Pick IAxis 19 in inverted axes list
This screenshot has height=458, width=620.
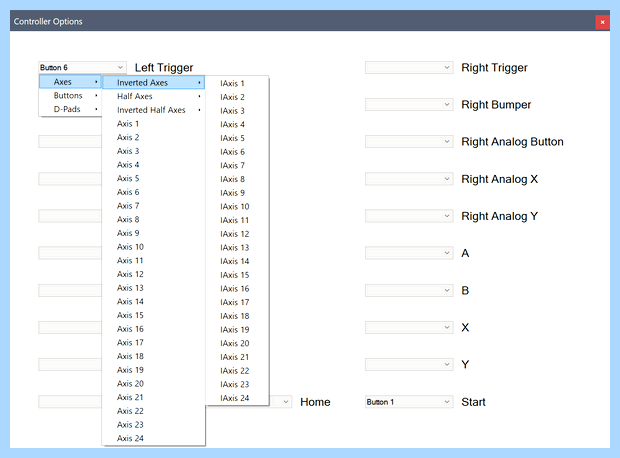pos(237,330)
